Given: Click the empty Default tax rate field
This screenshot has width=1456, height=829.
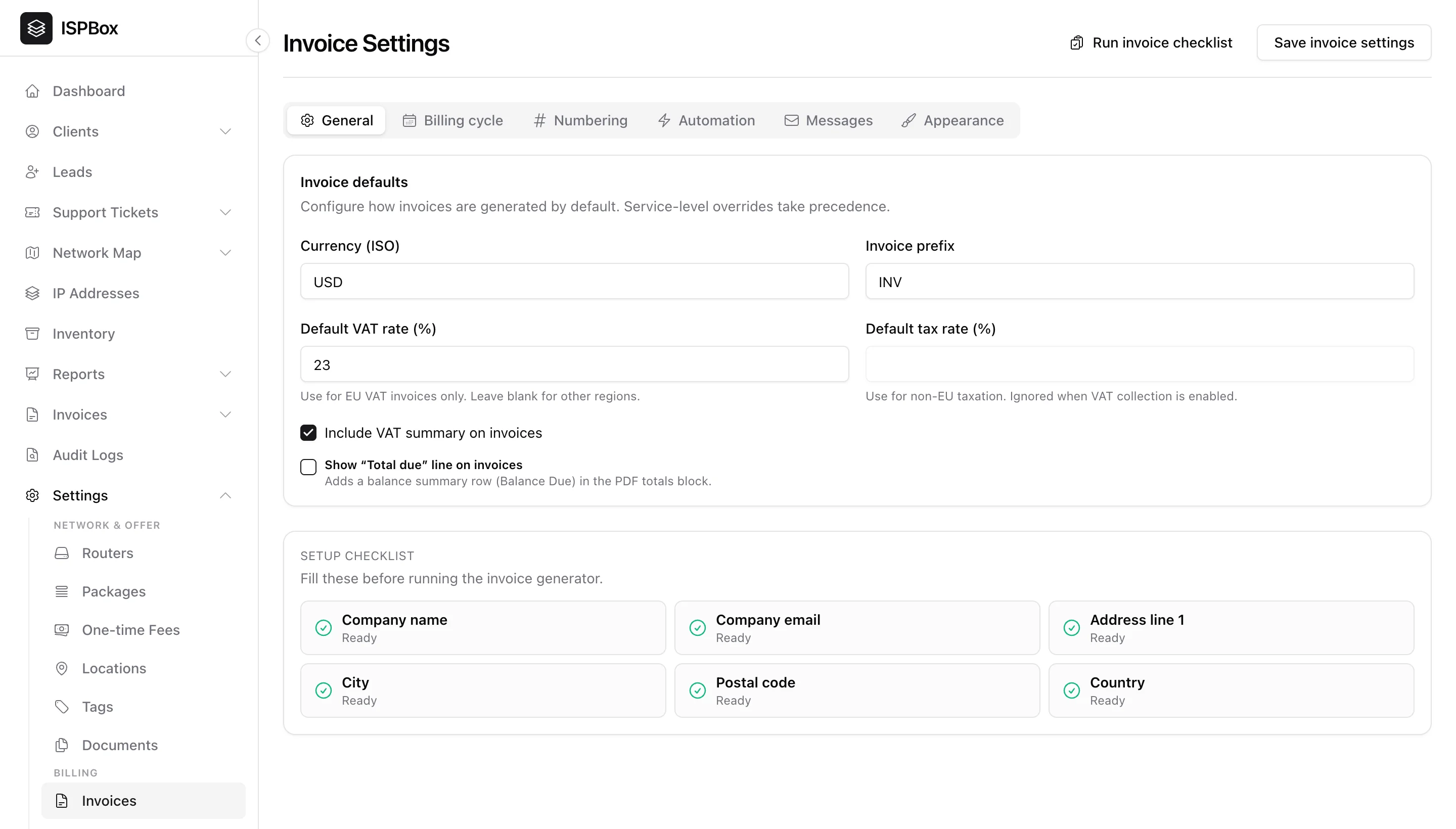Looking at the screenshot, I should [x=1140, y=364].
